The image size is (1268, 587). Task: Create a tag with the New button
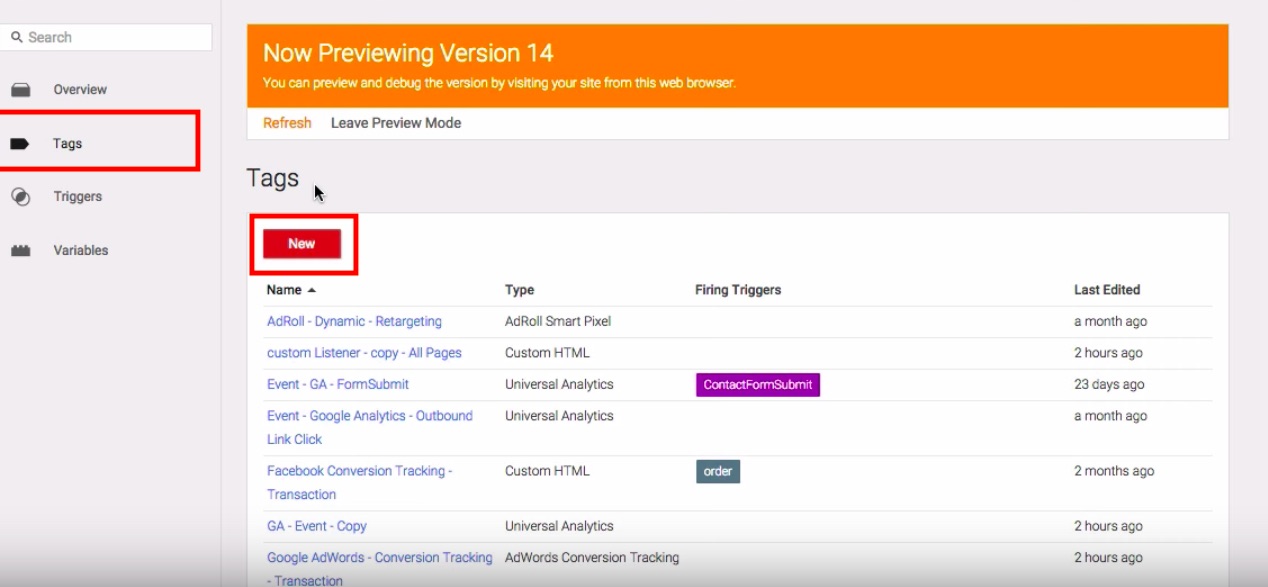coord(302,244)
